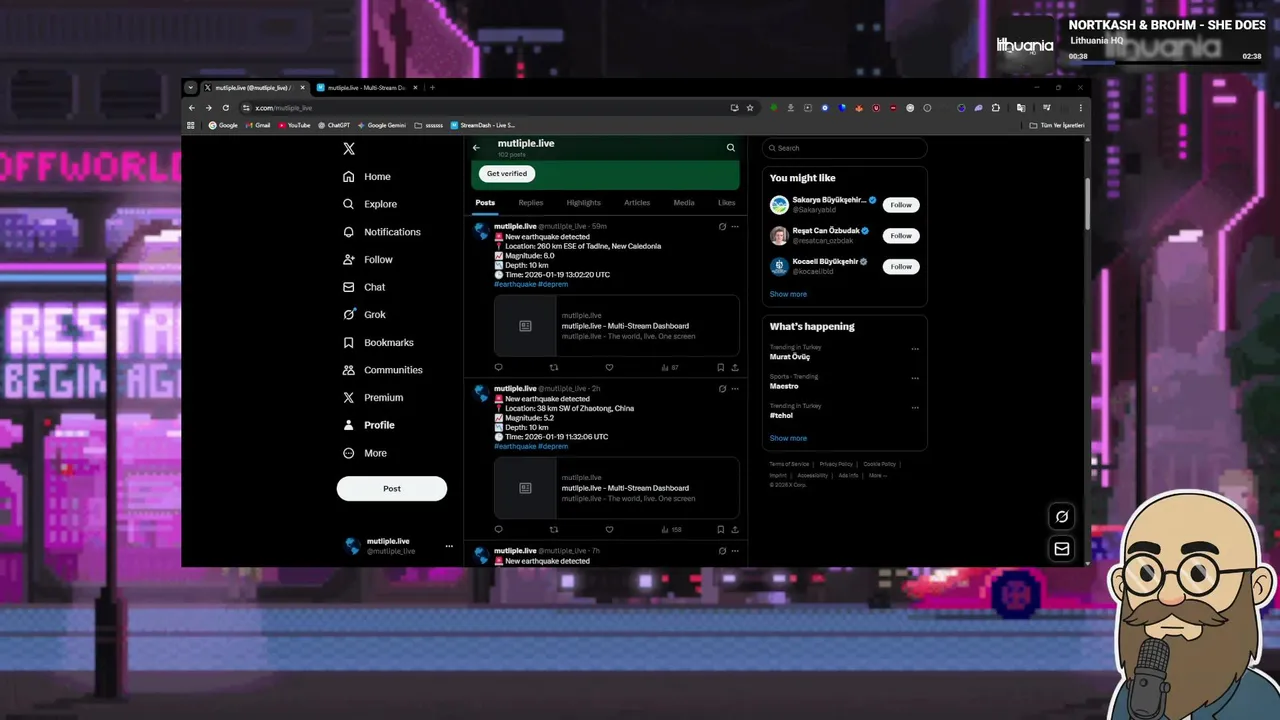
Task: Reply to the Zhaotong earthquake post
Action: pos(498,530)
